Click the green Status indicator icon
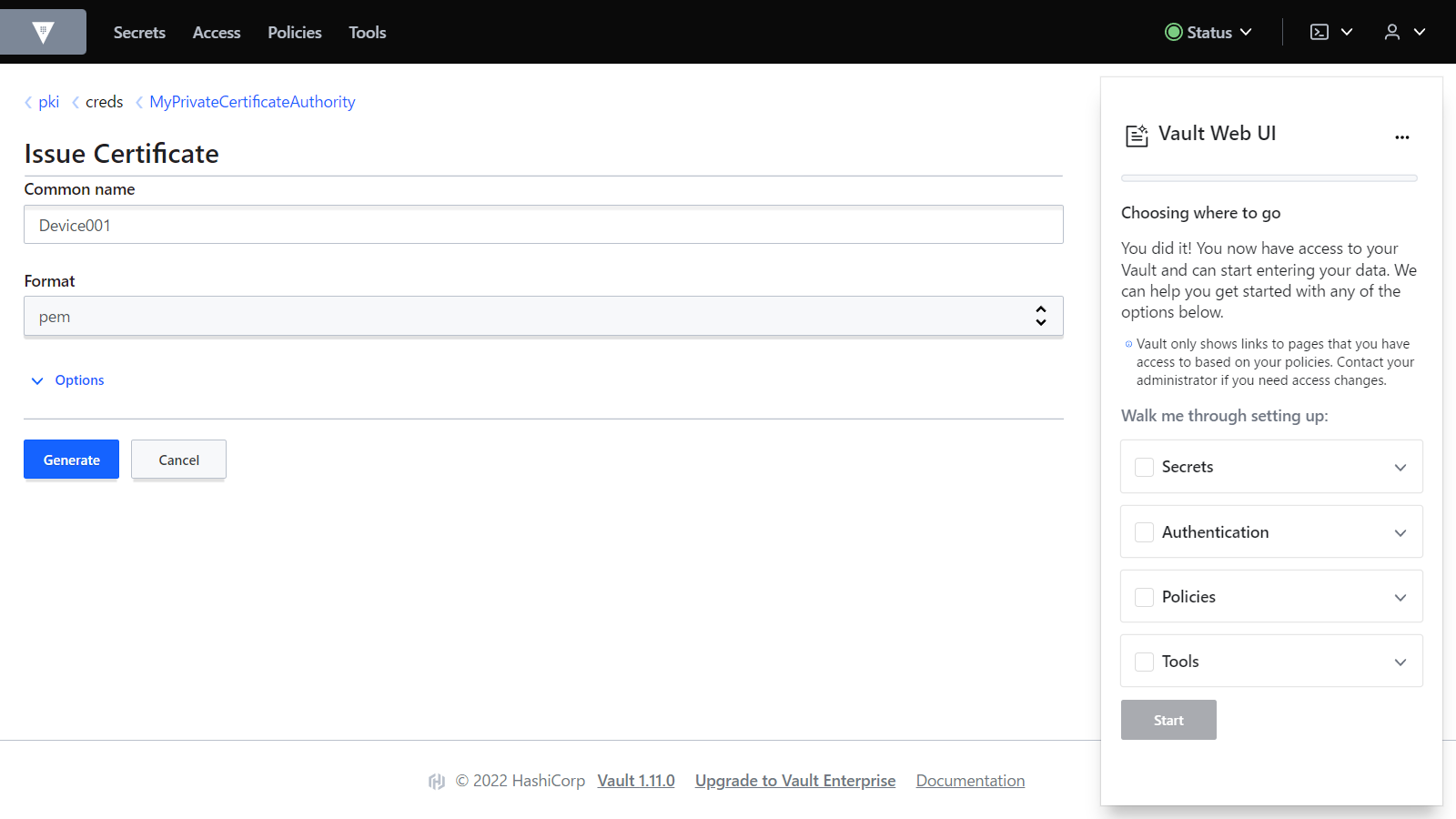 point(1173,32)
